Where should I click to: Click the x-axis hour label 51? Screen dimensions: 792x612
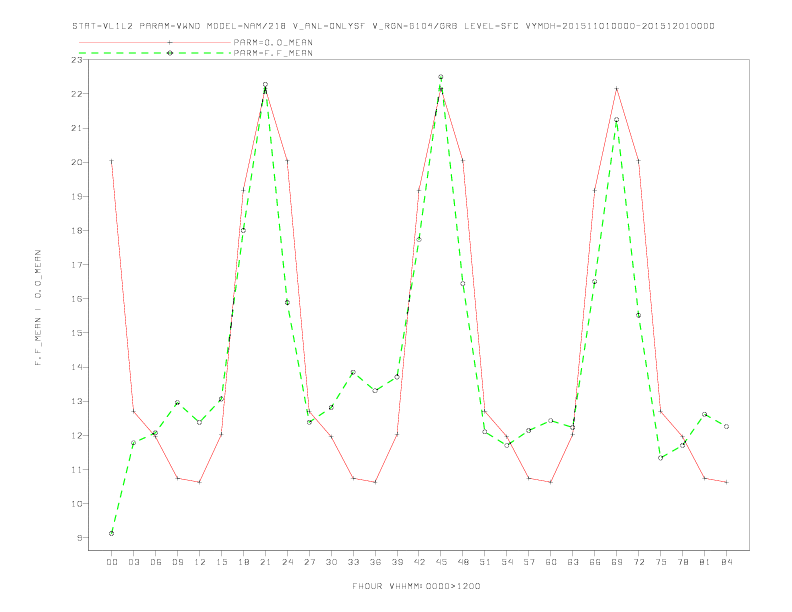pos(485,562)
